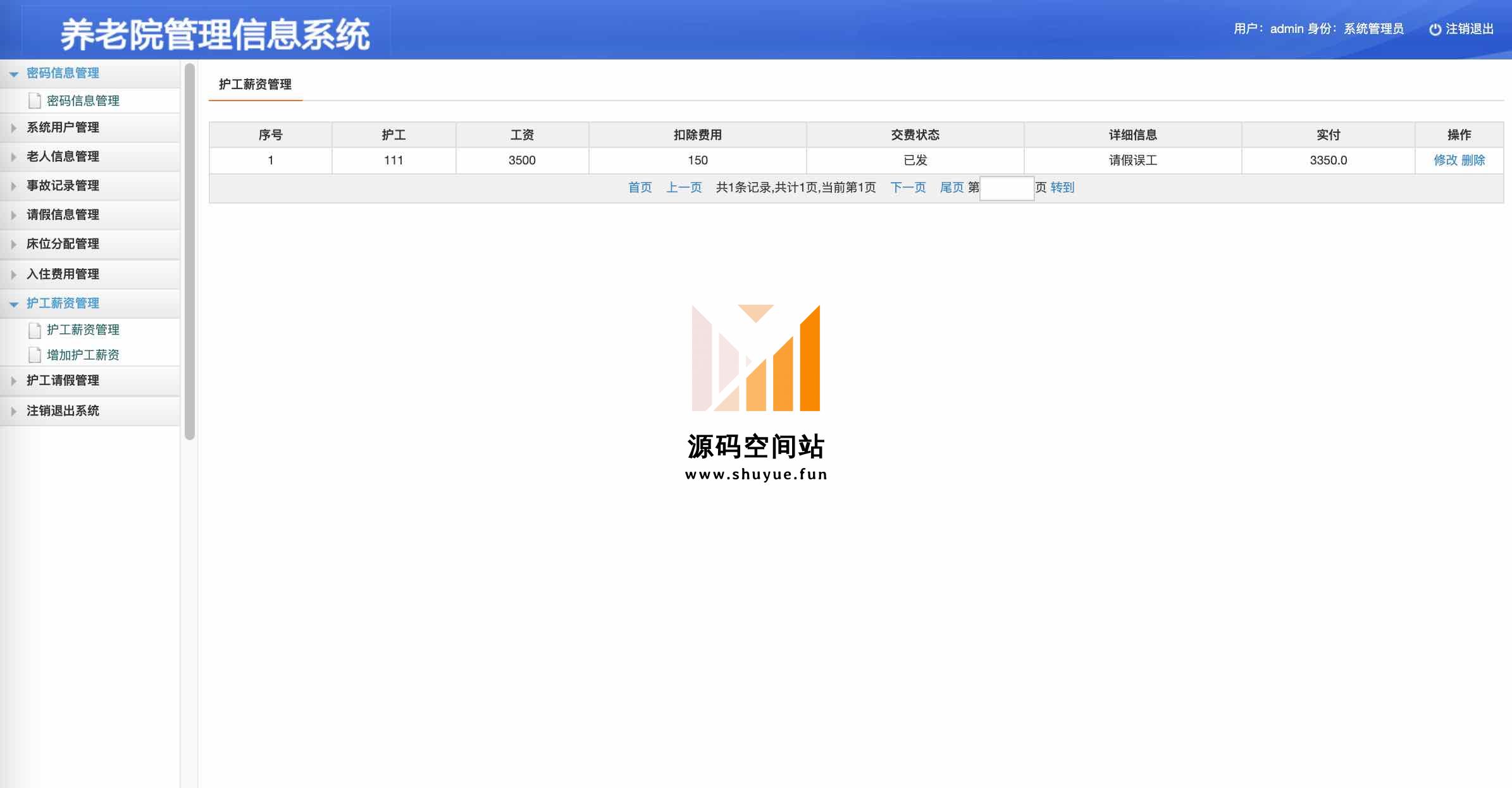Click the salary cell showing 3500
Viewport: 1512px width, 788px height.
point(522,161)
